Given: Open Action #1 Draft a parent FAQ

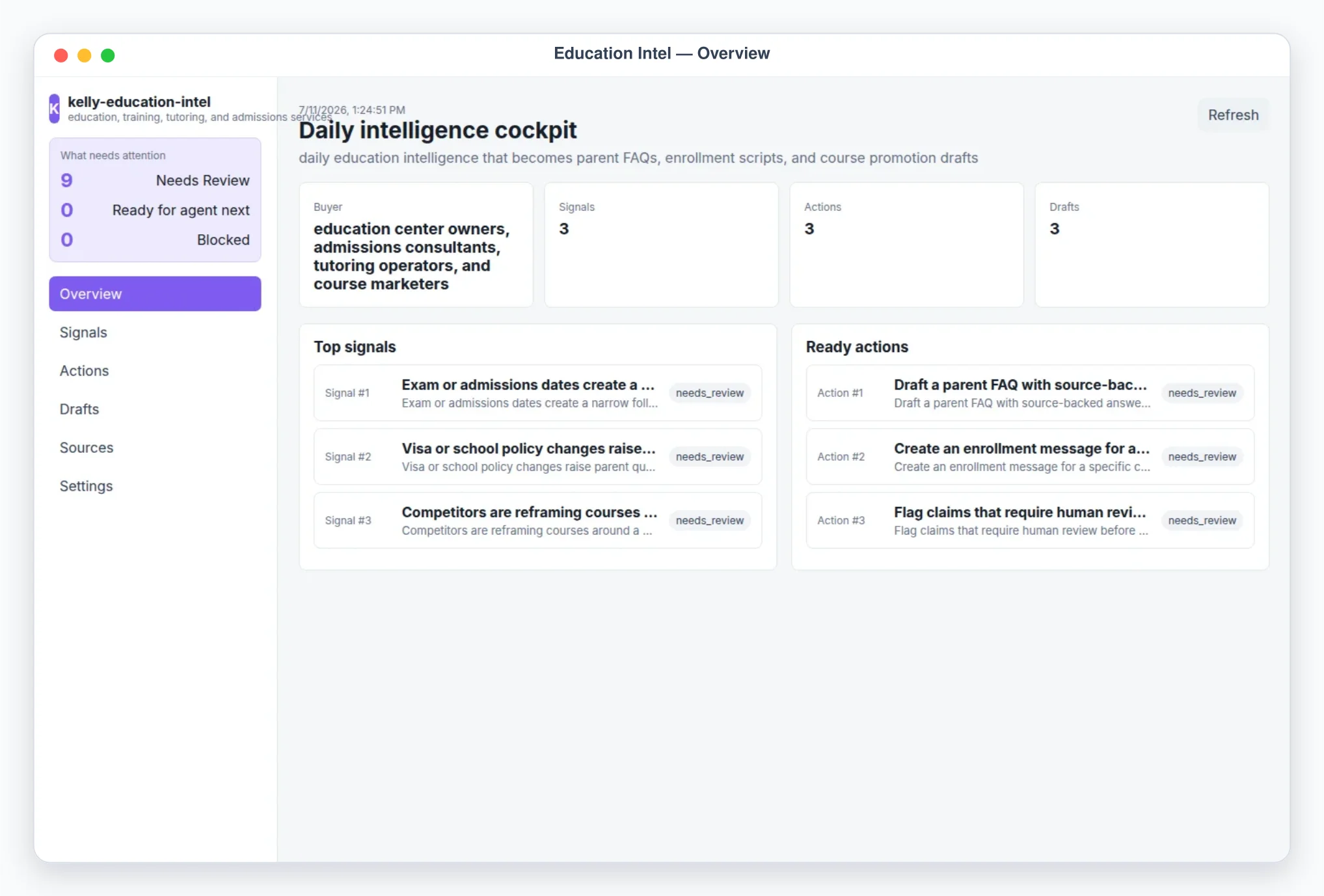Looking at the screenshot, I should coord(1030,393).
